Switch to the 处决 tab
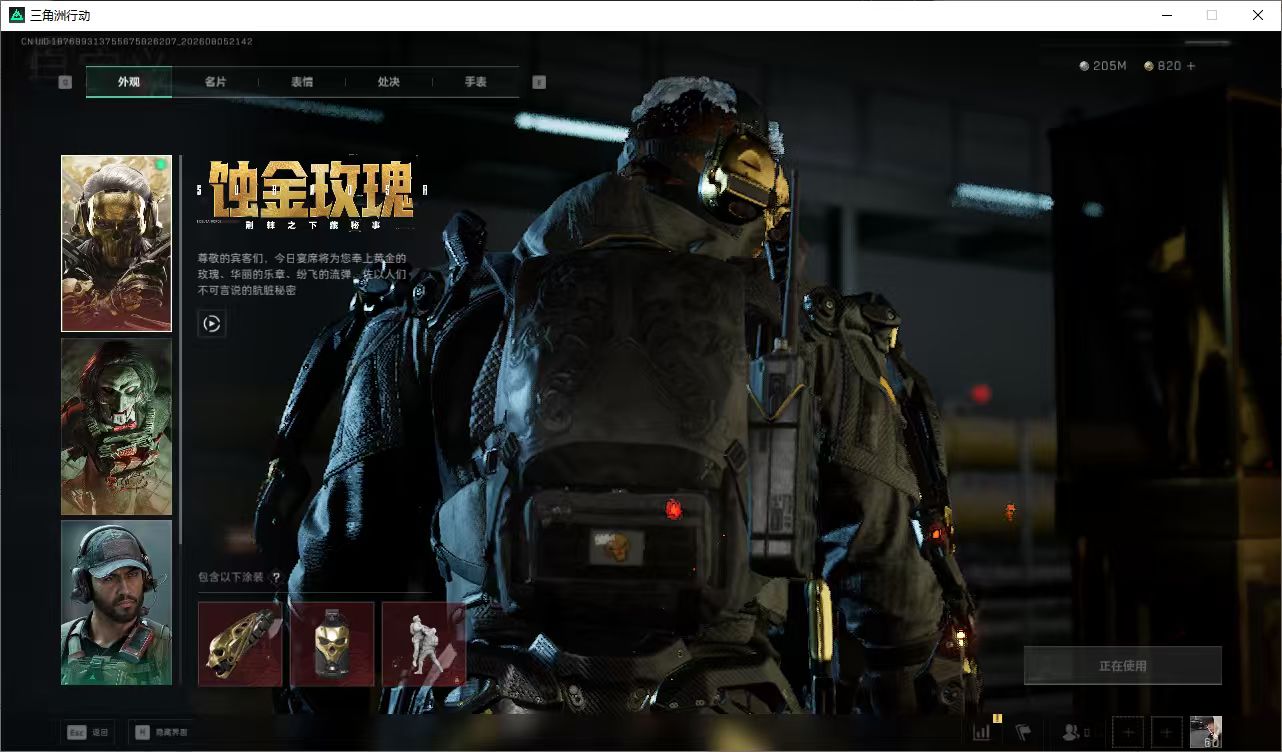The width and height of the screenshot is (1282, 752). [x=389, y=82]
